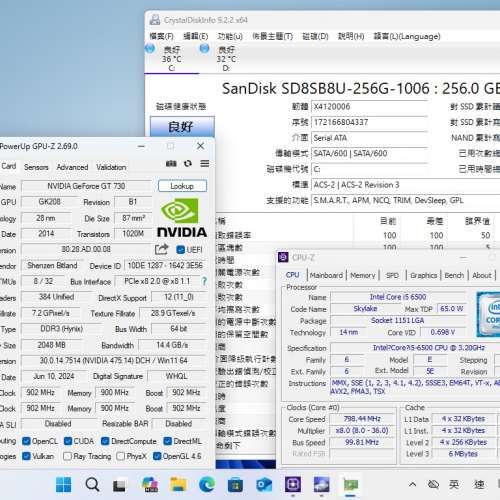Open the 佈景主題(T) menu in CrystalDiskInfo
This screenshot has width=500, height=500.
pos(272,36)
